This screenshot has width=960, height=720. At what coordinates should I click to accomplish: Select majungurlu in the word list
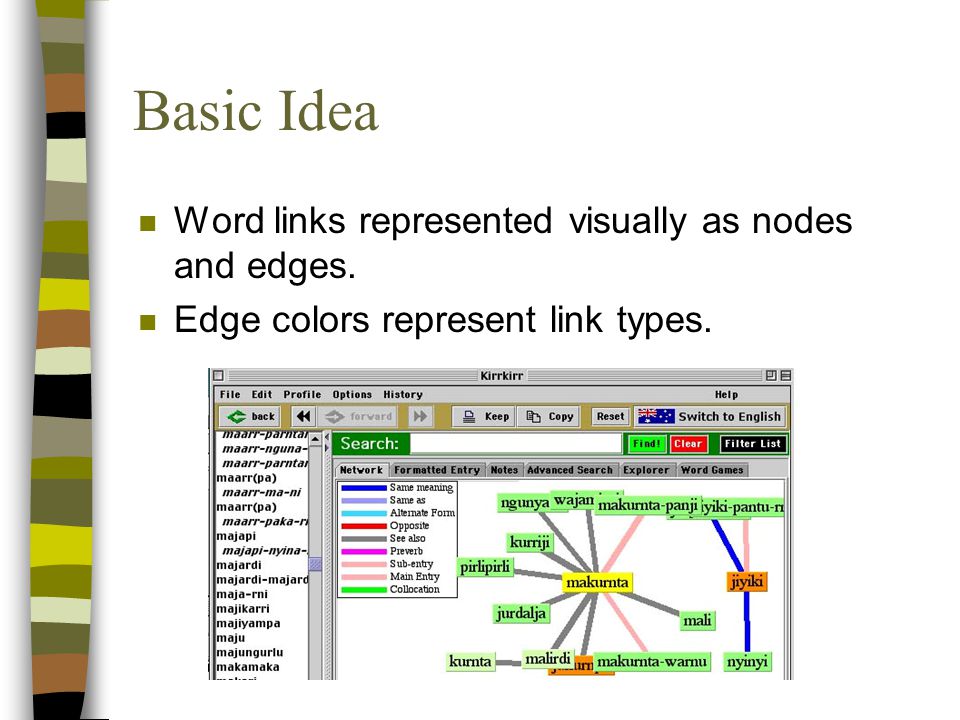pyautogui.click(x=250, y=653)
